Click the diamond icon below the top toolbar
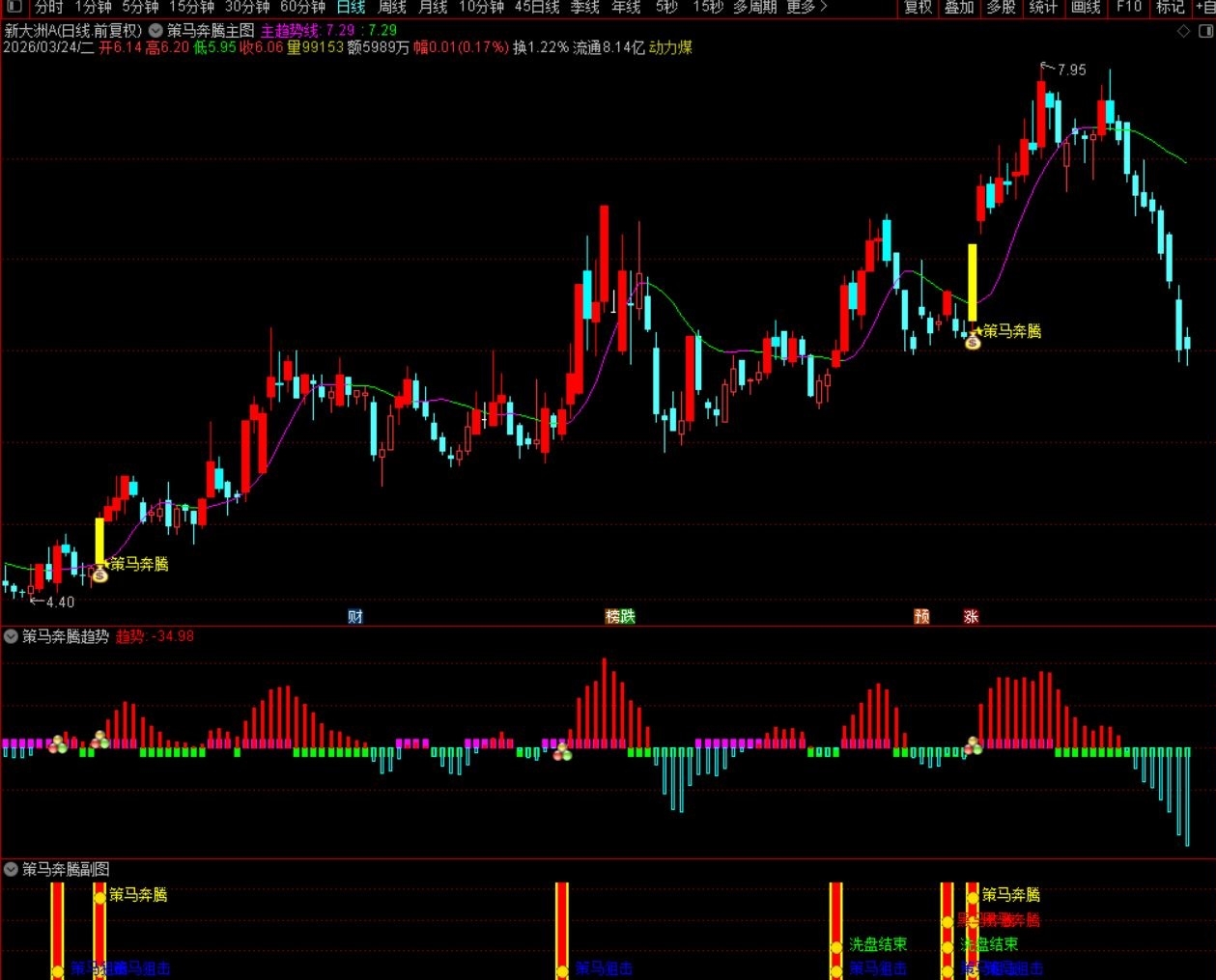Screen dimensions: 1216x980 pyautogui.click(x=1183, y=31)
